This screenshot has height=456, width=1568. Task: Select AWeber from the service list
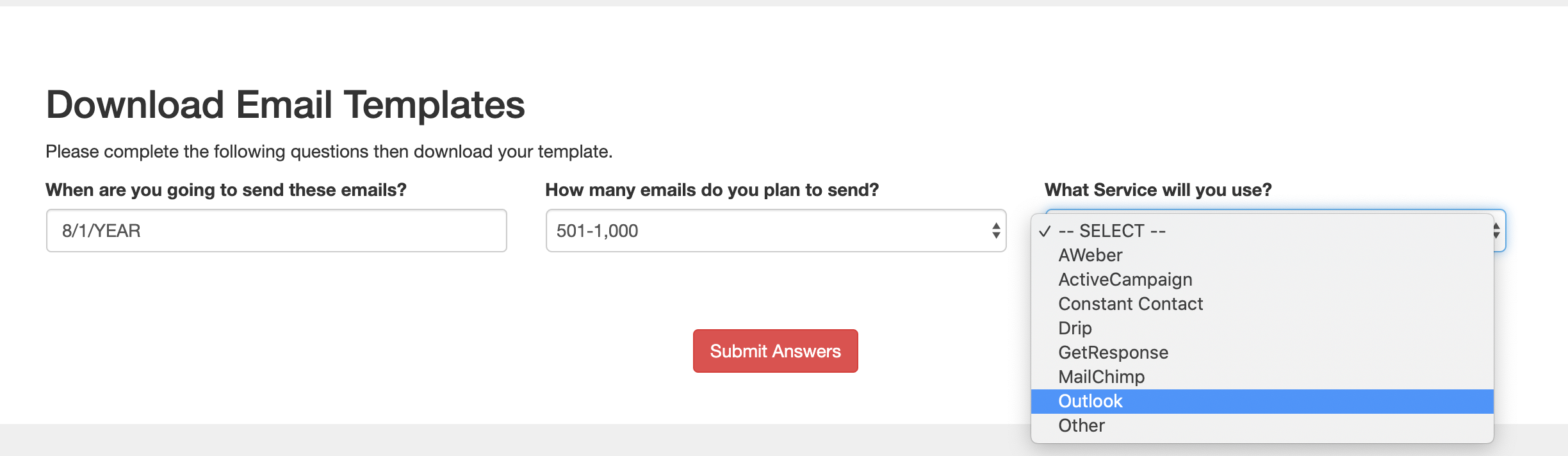click(x=1090, y=255)
